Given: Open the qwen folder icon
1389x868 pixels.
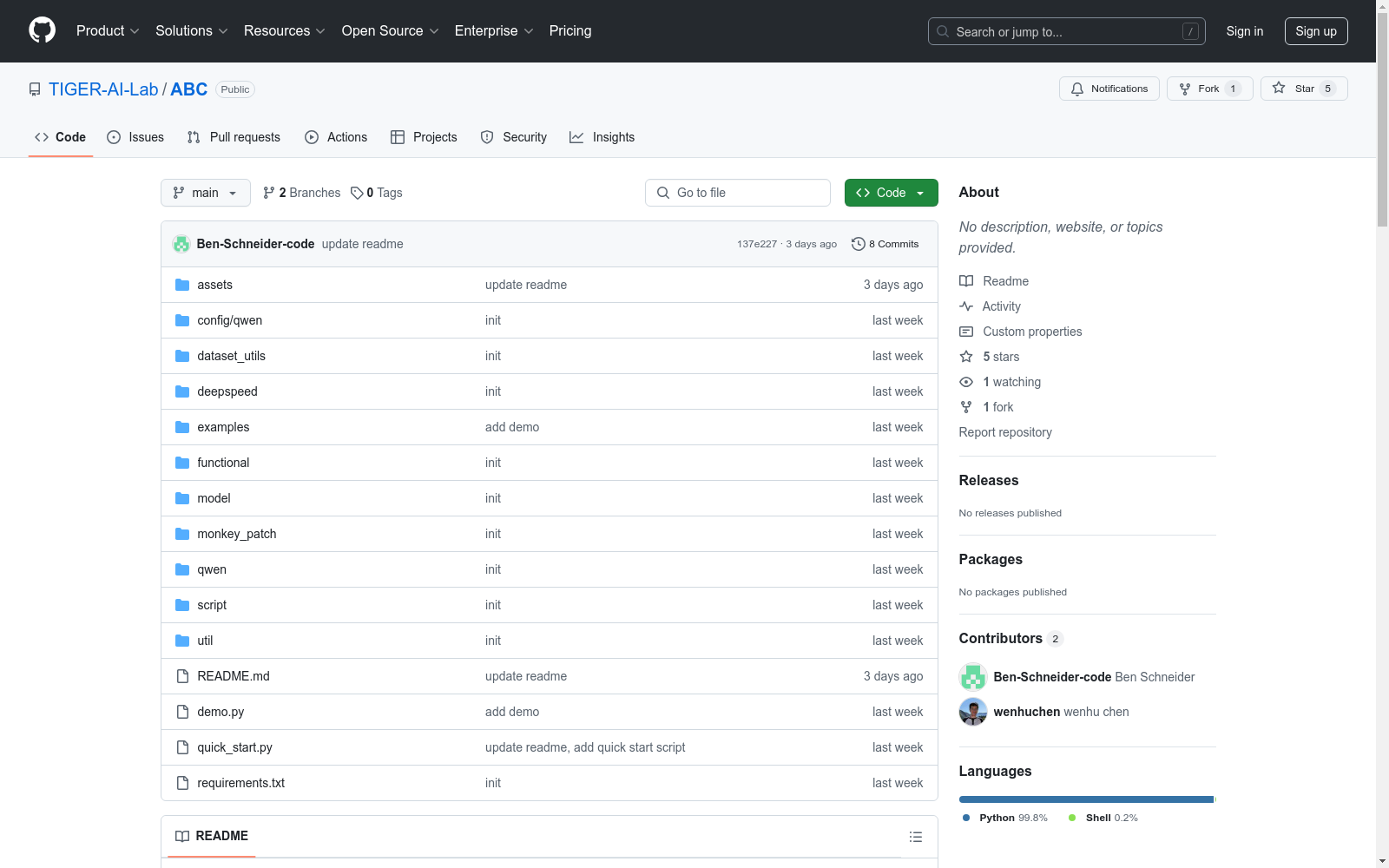Looking at the screenshot, I should (182, 569).
